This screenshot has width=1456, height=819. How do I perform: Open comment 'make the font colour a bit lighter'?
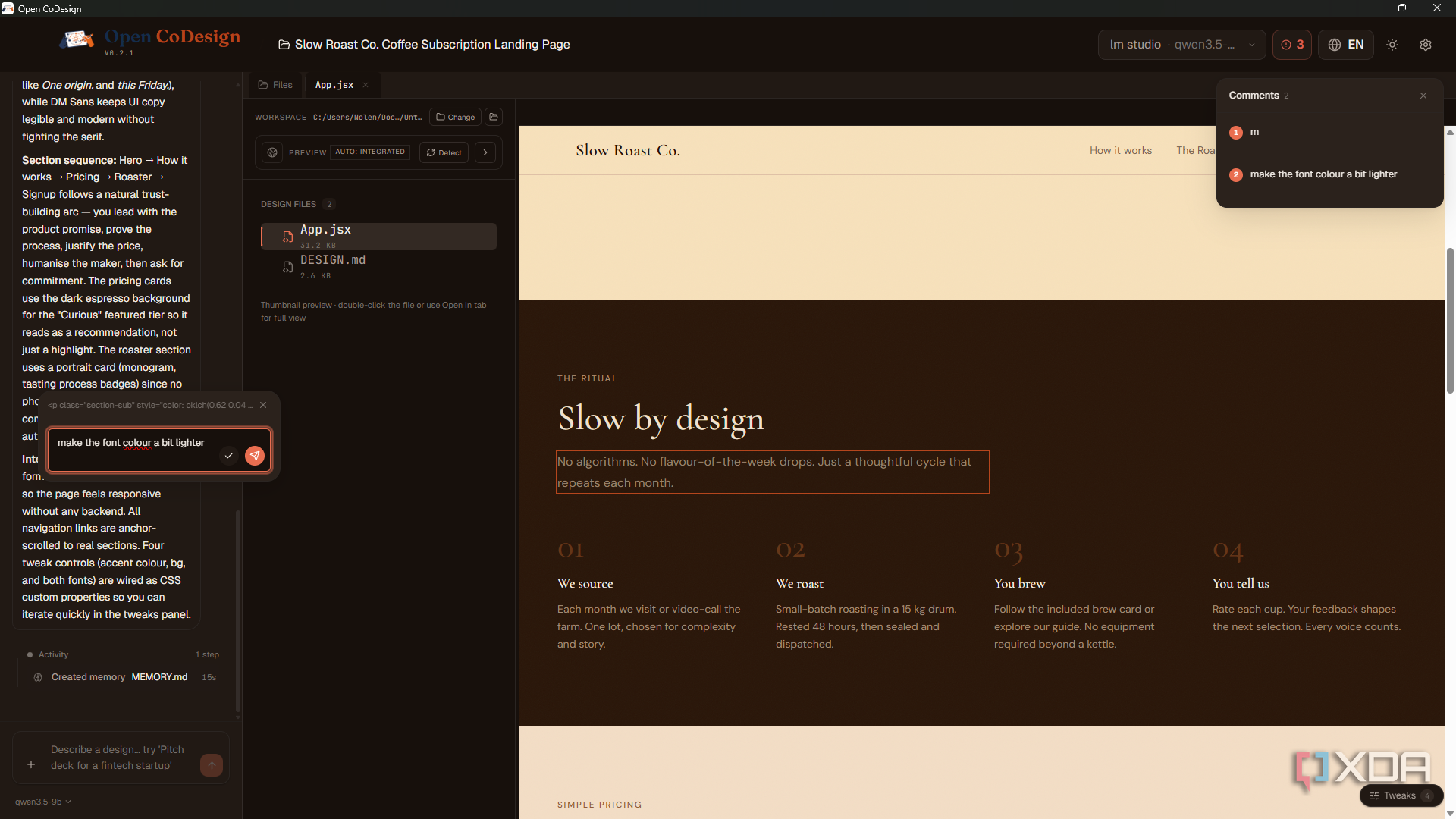pos(1329,174)
